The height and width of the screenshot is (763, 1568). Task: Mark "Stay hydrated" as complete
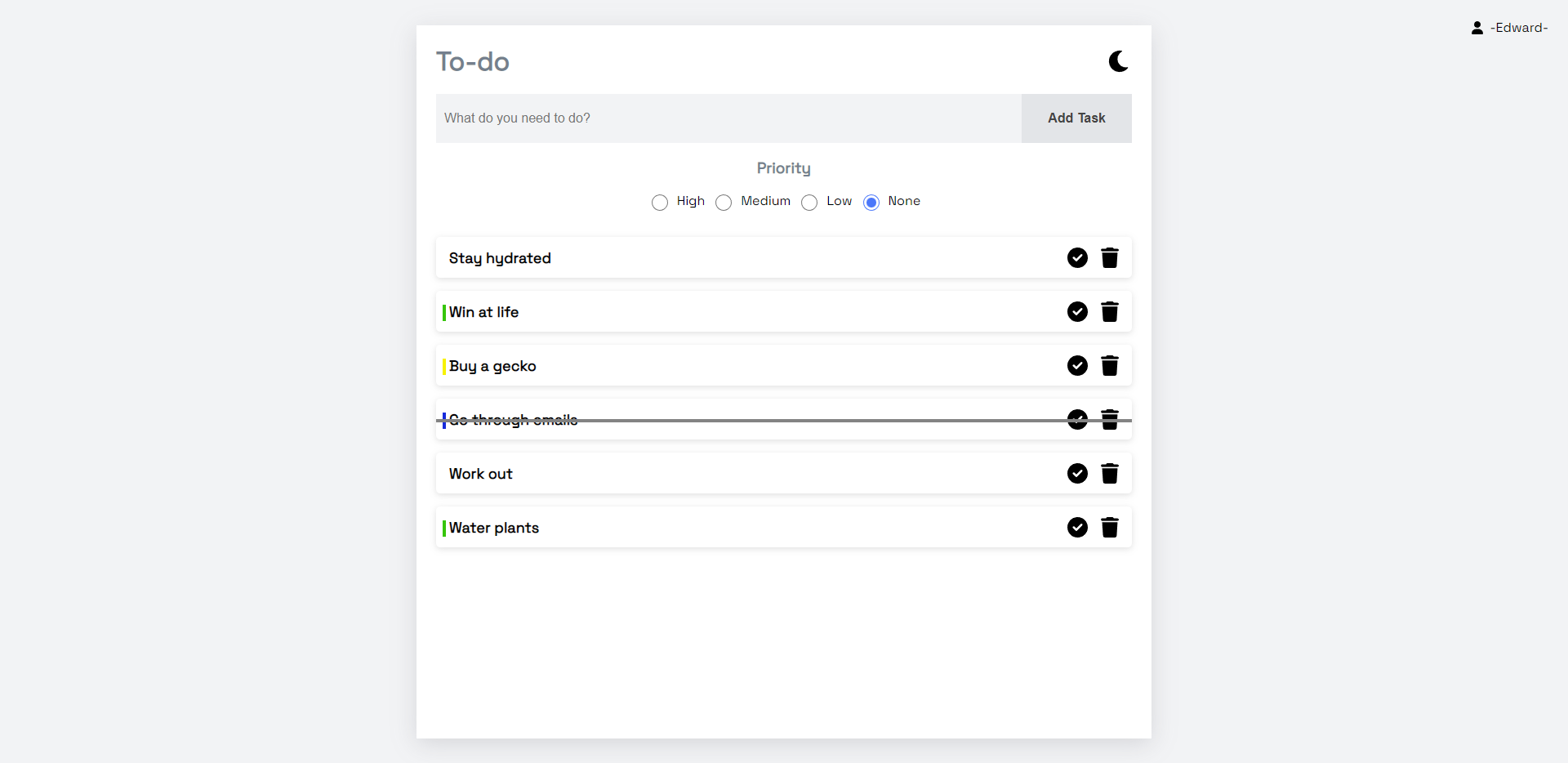1077,257
